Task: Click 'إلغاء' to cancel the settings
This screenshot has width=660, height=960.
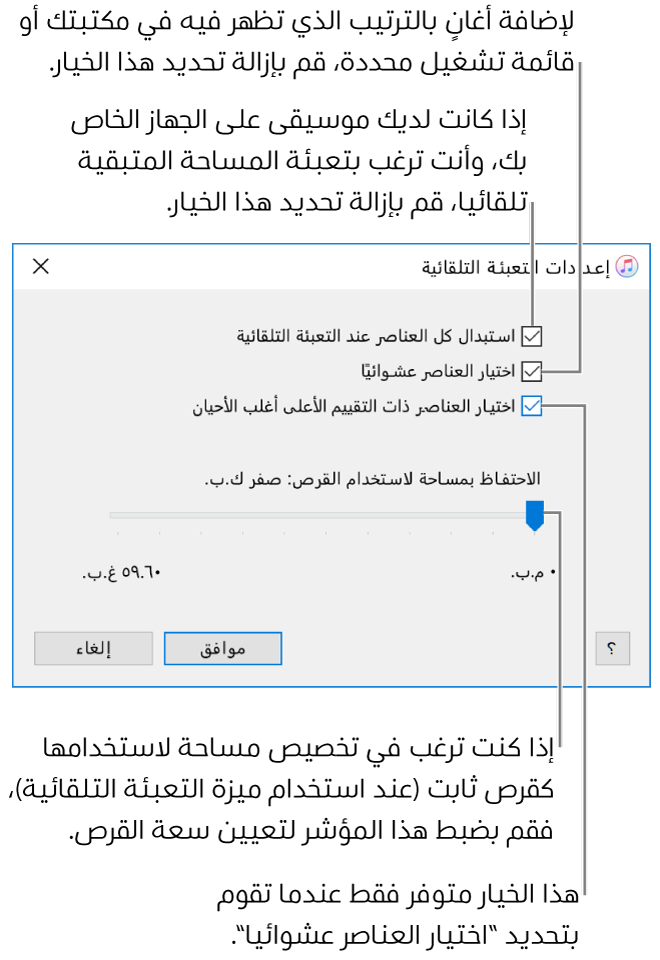Action: click(x=93, y=647)
